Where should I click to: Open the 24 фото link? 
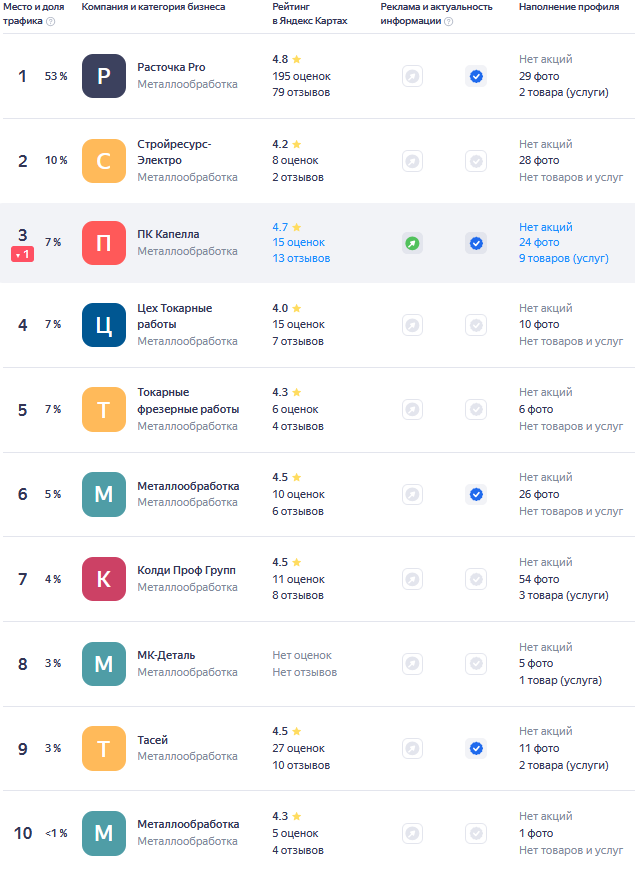(539, 242)
